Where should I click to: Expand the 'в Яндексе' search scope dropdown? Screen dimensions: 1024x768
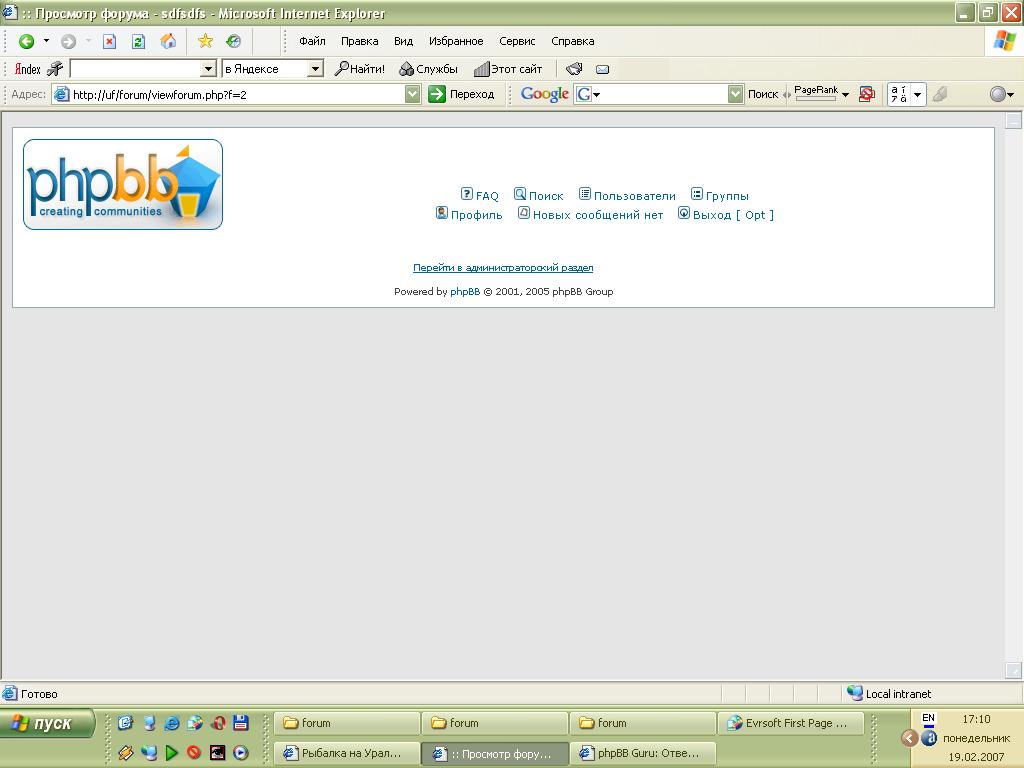tap(315, 69)
